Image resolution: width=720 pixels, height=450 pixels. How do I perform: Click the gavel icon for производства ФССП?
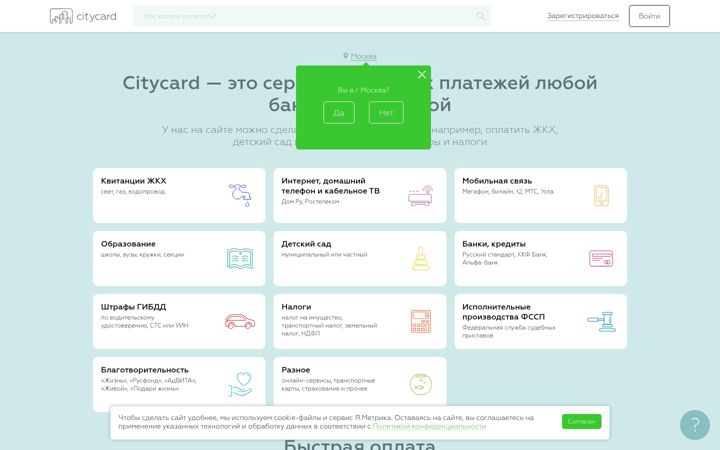pos(601,321)
